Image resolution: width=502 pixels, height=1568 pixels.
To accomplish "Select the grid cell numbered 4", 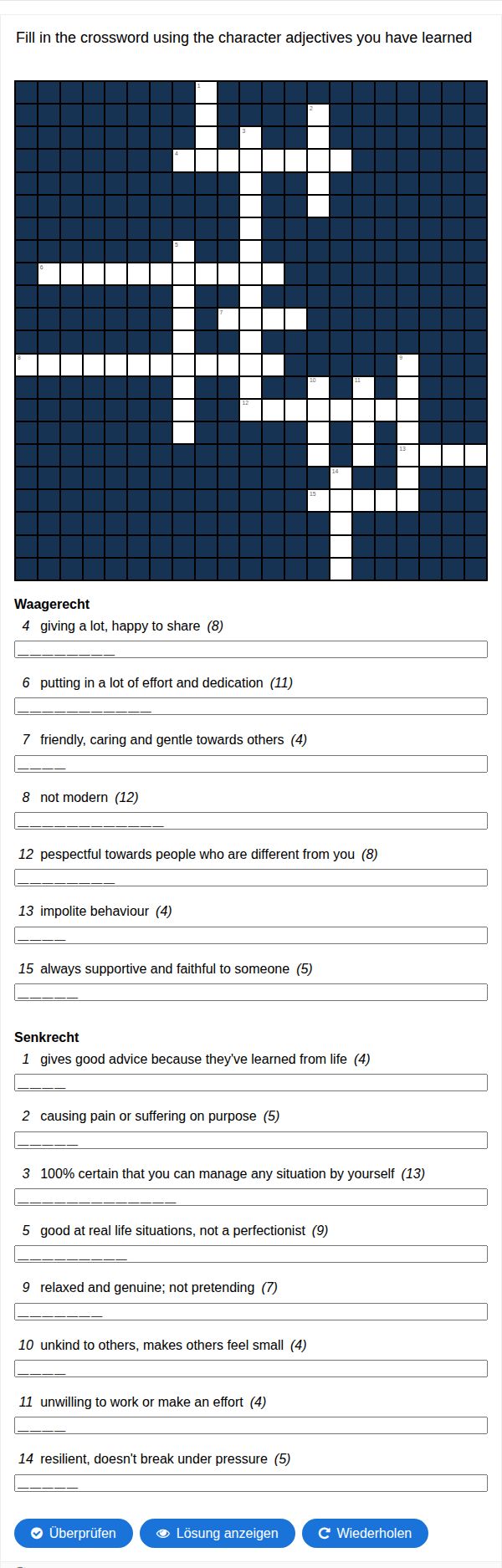I will [183, 160].
